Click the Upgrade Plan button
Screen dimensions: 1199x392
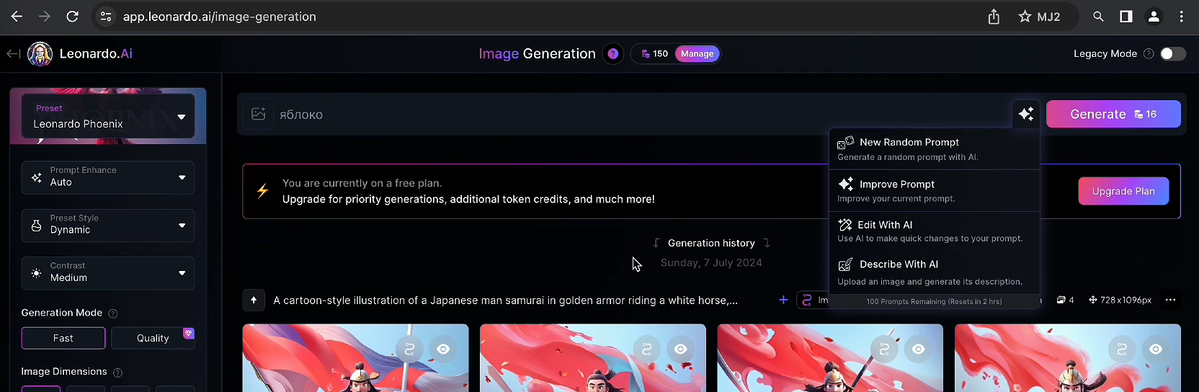1123,191
